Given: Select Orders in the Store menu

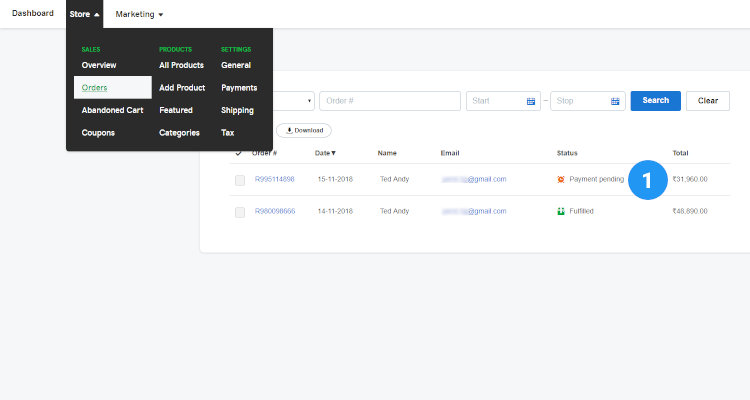Looking at the screenshot, I should (113, 88).
